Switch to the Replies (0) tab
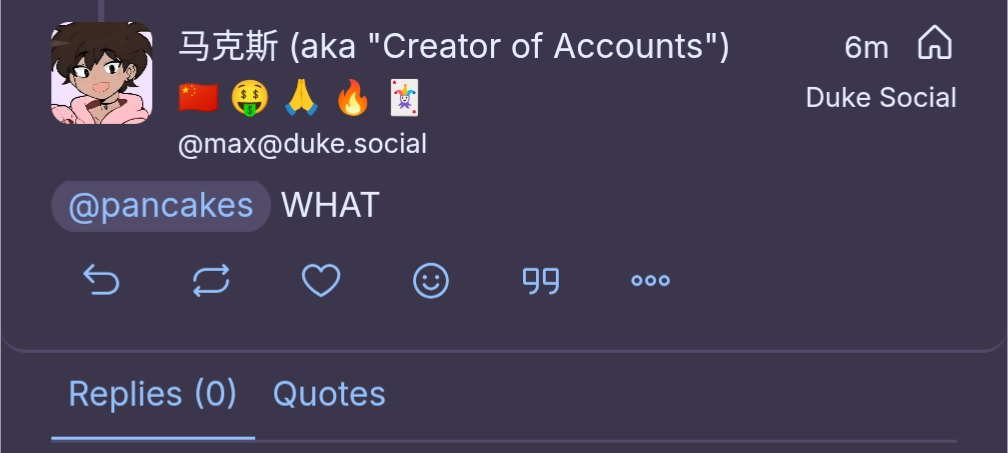Viewport: 1008px width, 453px height. 152,394
